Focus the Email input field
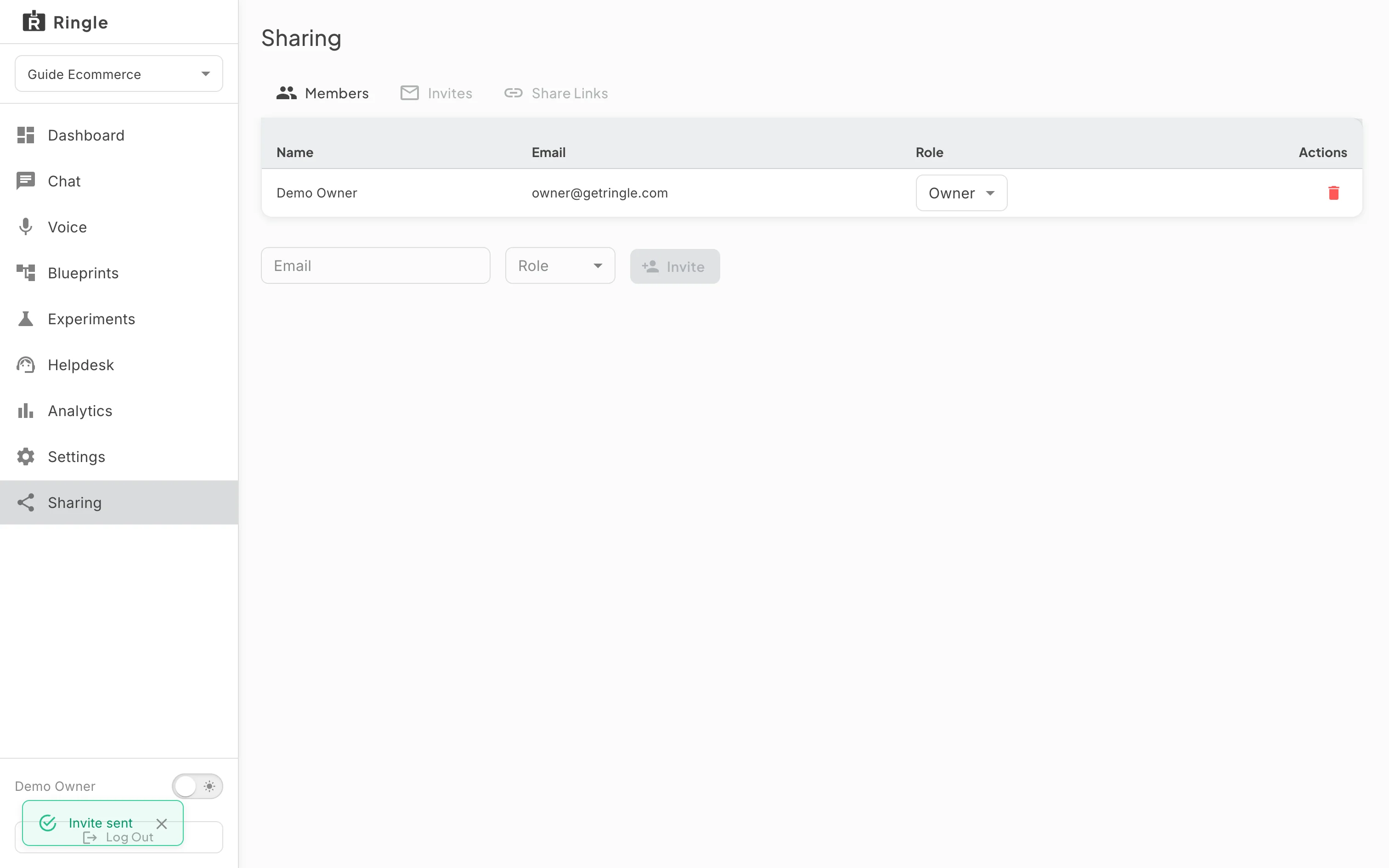Viewport: 1389px width, 868px height. (375, 265)
